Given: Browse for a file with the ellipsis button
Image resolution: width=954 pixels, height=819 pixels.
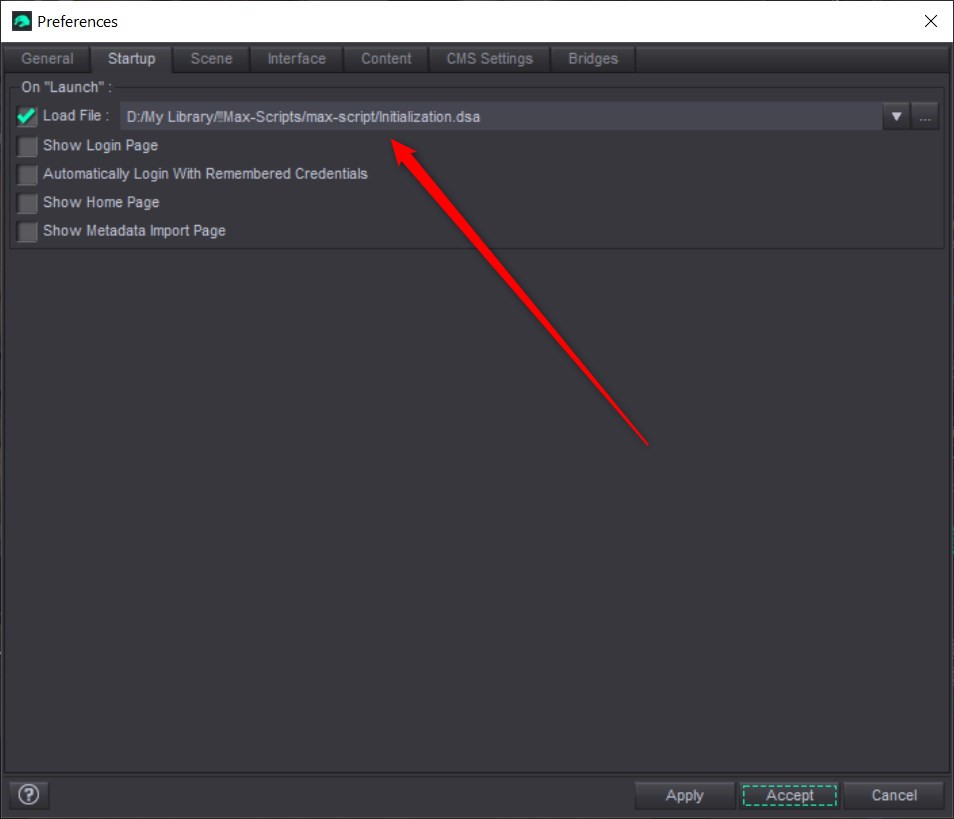Looking at the screenshot, I should pos(925,116).
